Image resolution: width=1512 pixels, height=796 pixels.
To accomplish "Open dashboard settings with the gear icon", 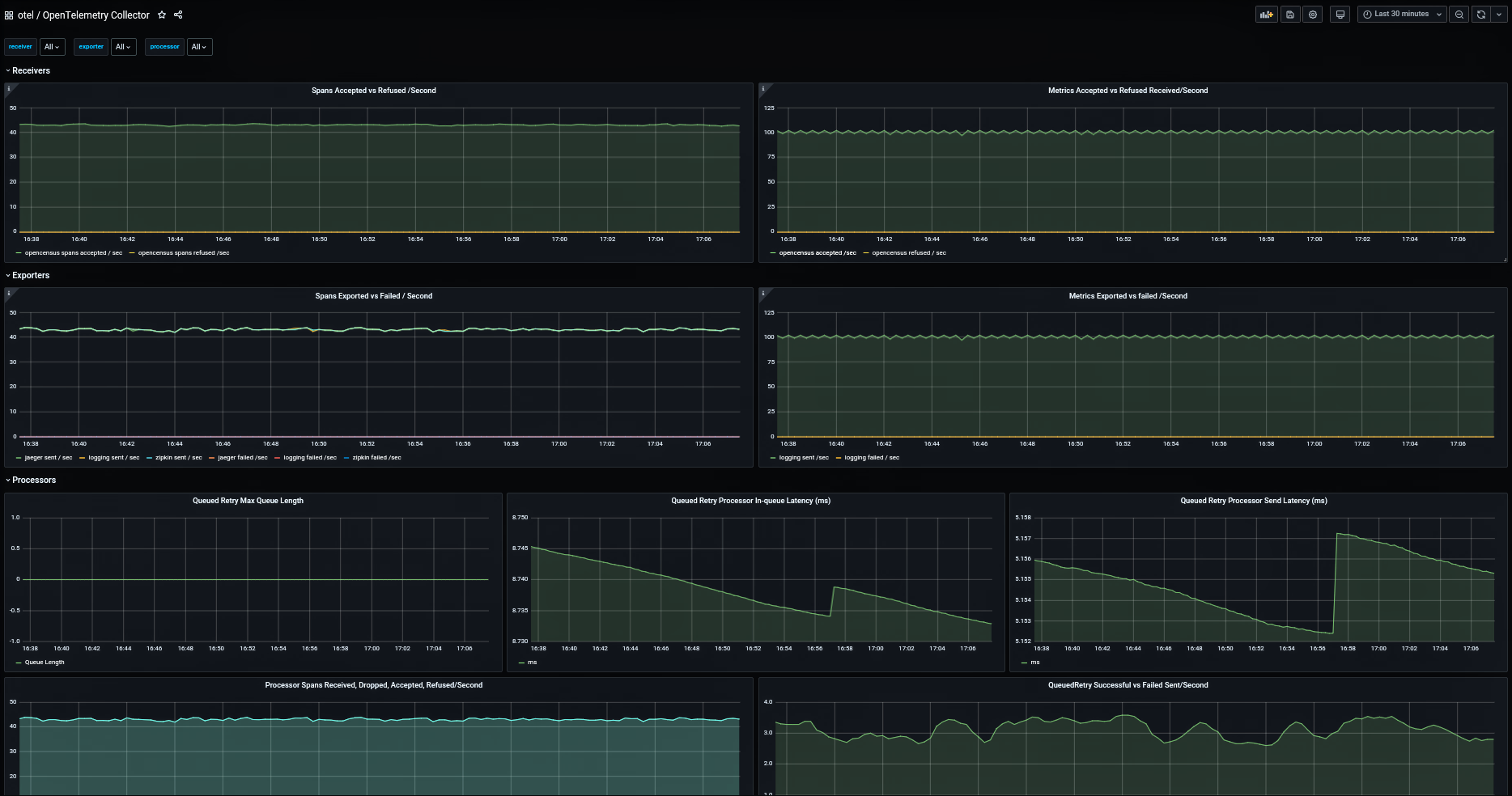I will (1312, 14).
